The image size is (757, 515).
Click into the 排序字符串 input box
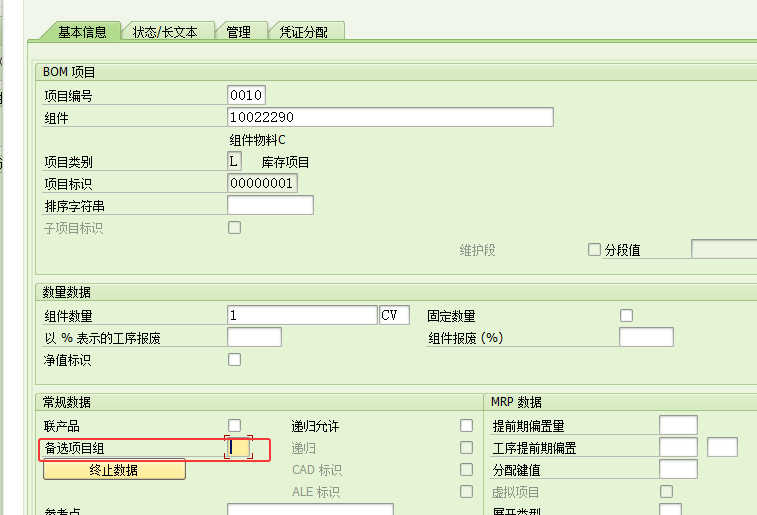pos(270,205)
